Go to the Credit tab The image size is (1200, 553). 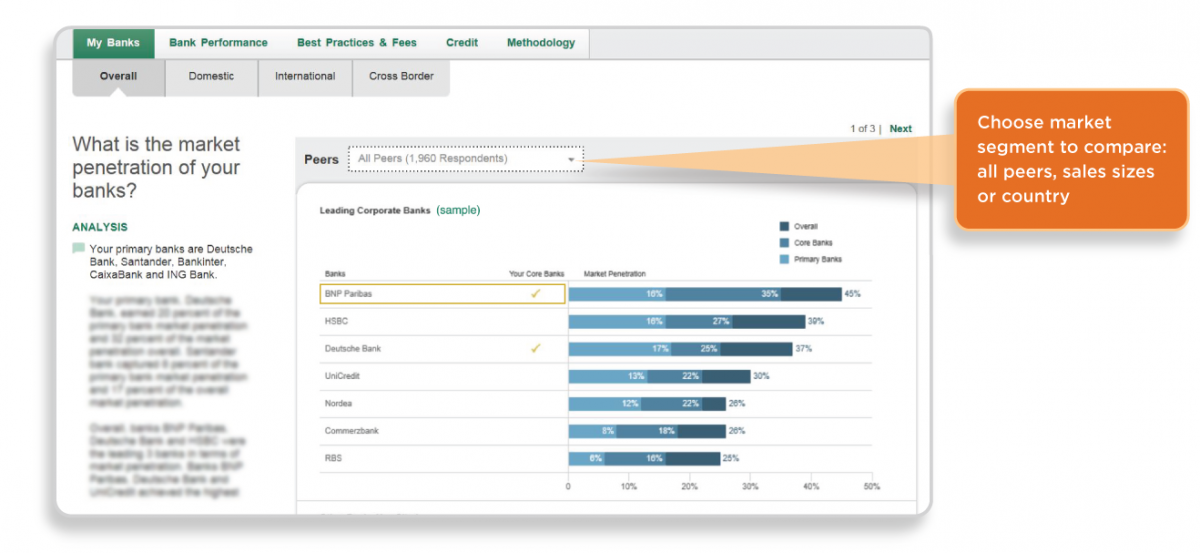(462, 43)
